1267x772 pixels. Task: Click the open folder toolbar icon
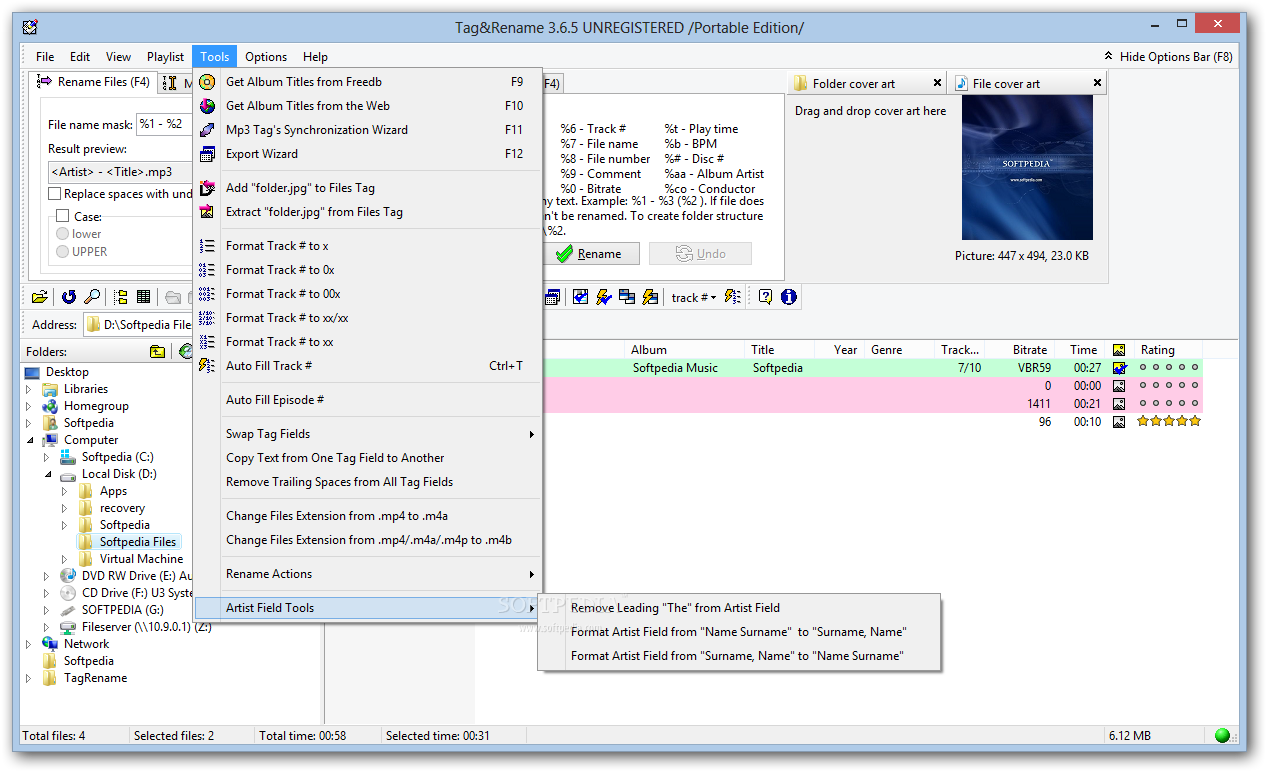click(x=39, y=297)
